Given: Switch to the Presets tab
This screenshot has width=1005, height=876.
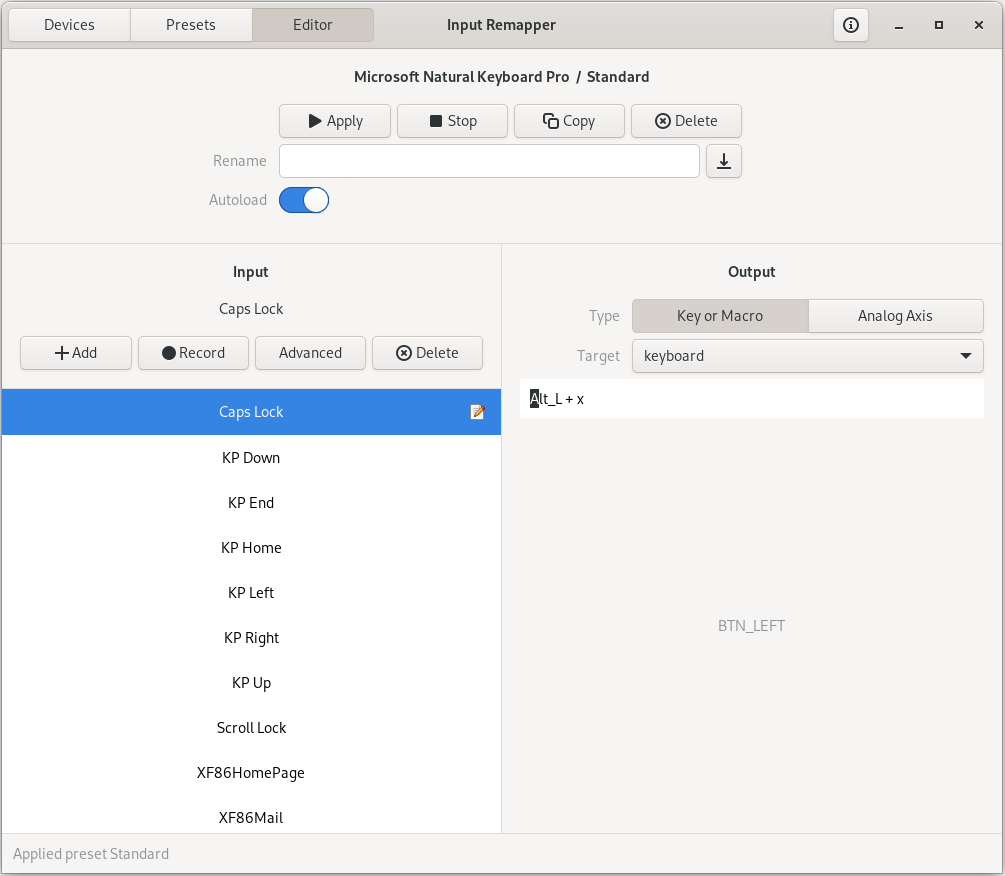Looking at the screenshot, I should point(191,25).
